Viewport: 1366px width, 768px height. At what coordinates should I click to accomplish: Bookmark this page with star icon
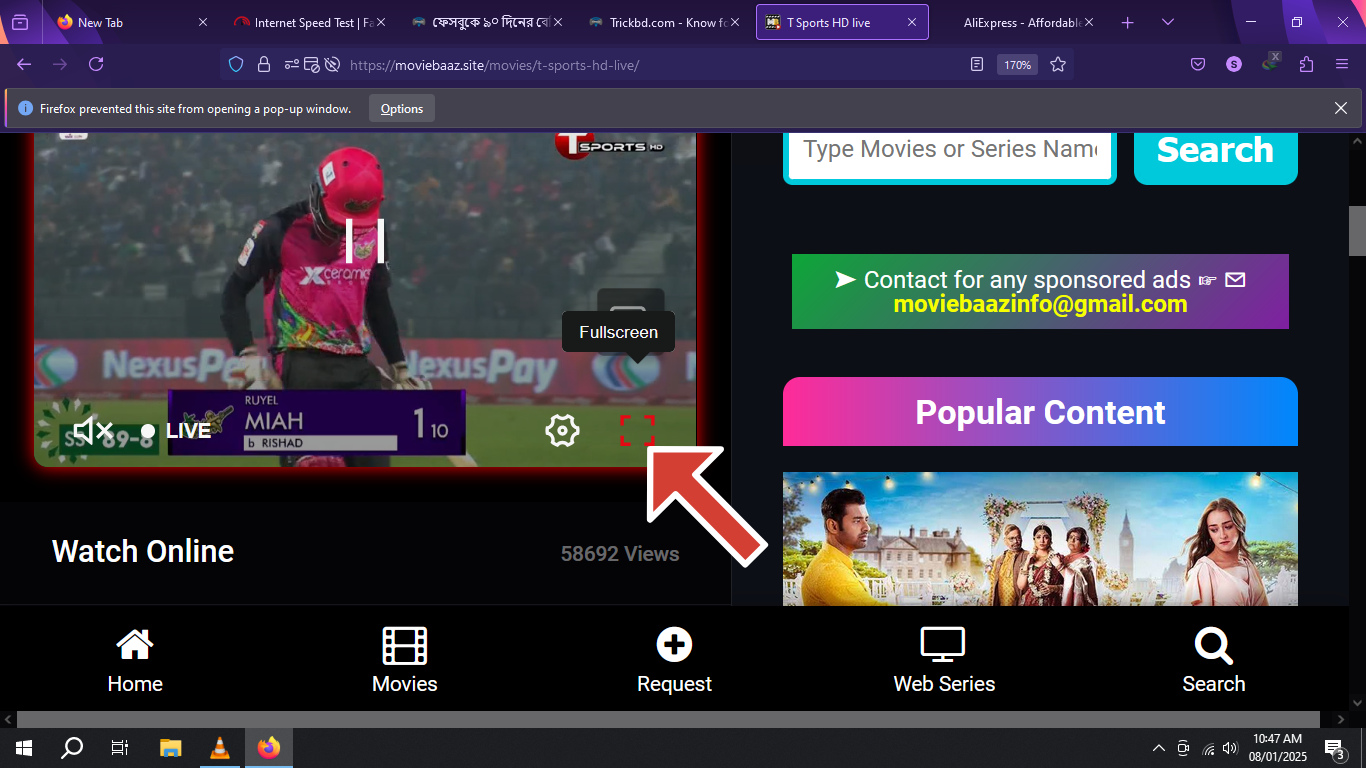click(1058, 65)
